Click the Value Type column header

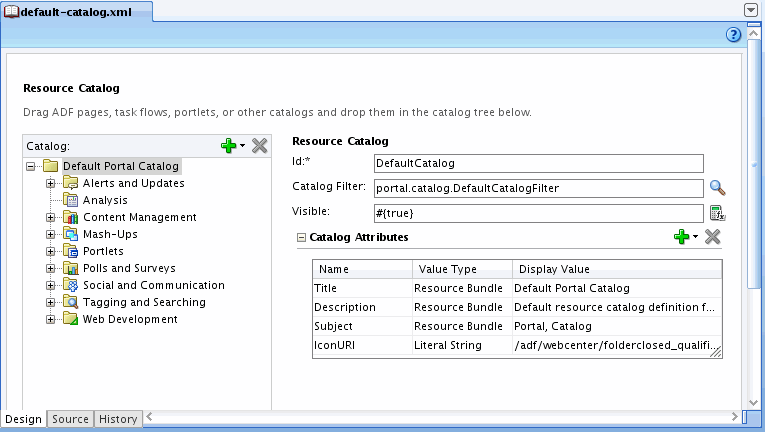click(x=463, y=269)
